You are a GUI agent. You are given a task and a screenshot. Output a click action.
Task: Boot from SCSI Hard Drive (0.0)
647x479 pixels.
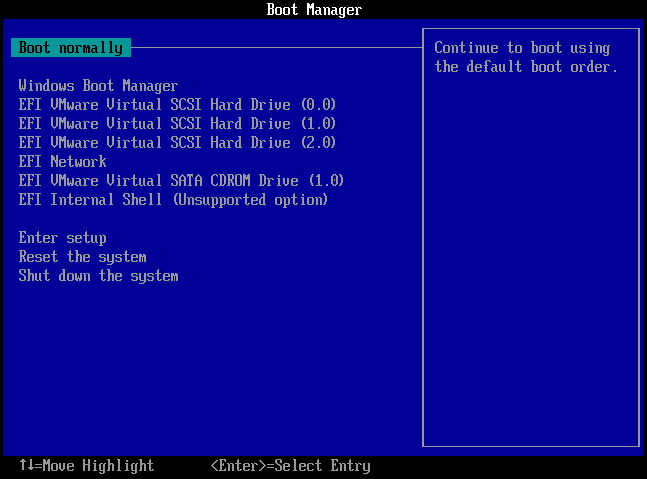tap(177, 105)
